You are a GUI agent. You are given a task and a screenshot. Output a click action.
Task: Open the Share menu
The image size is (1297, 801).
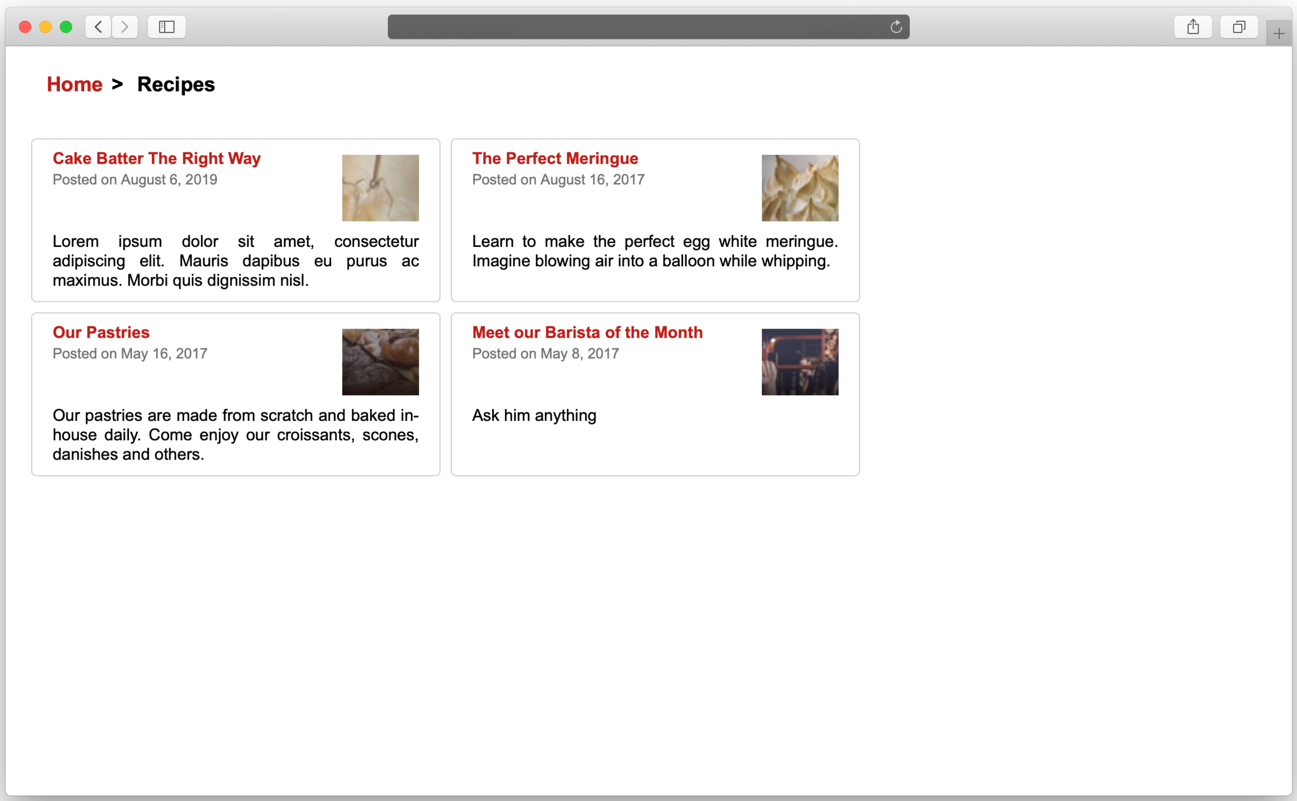pos(1192,26)
